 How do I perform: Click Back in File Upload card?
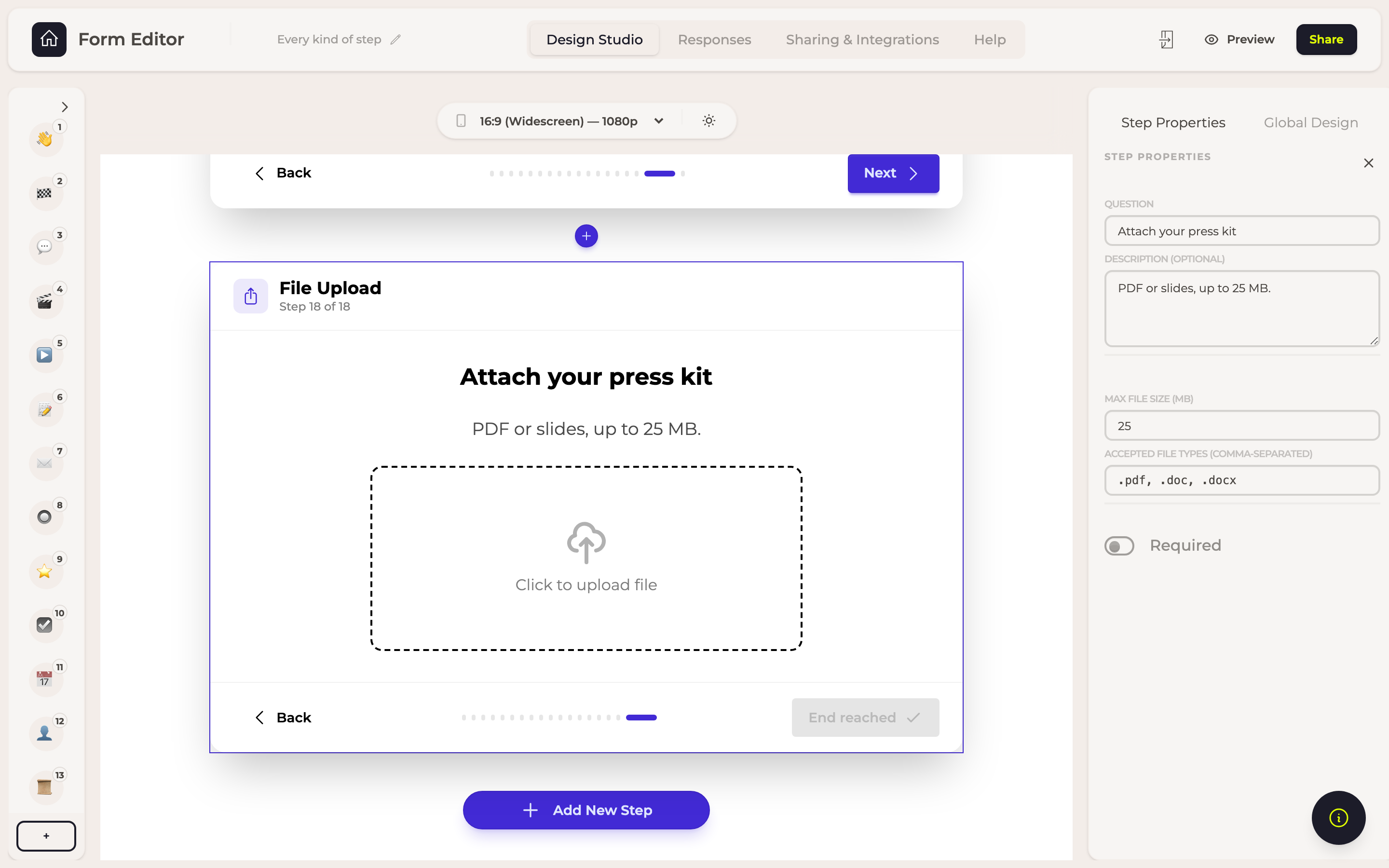283,718
